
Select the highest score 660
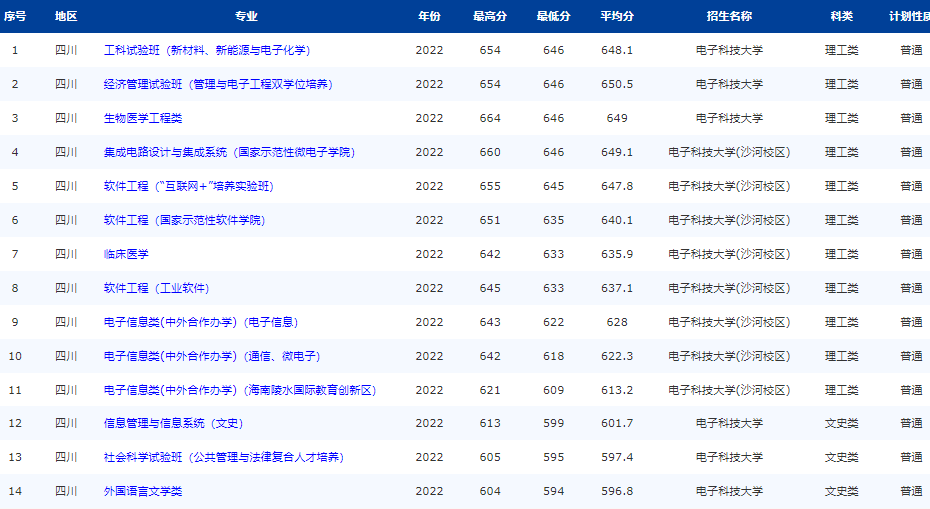(x=490, y=152)
